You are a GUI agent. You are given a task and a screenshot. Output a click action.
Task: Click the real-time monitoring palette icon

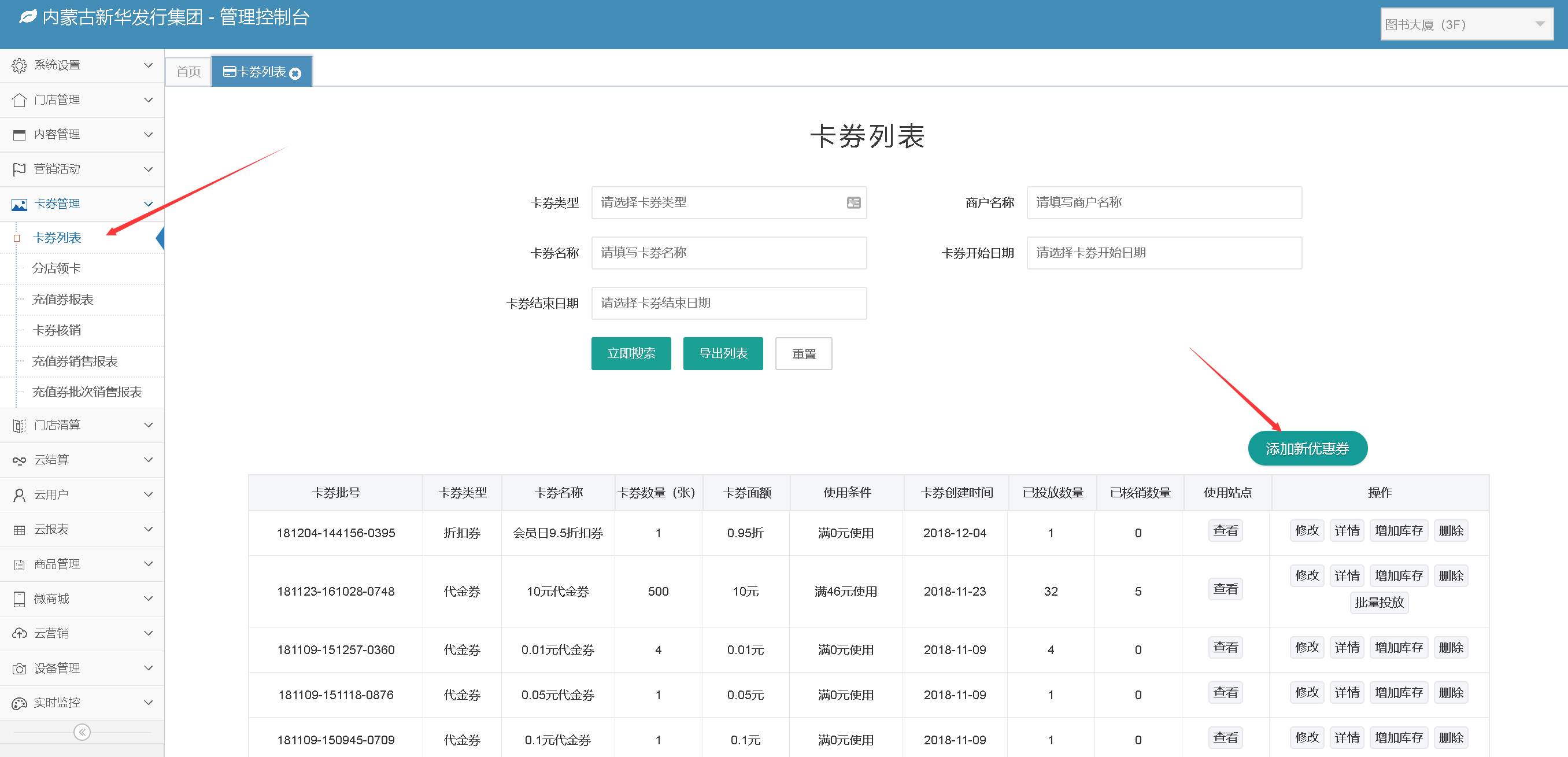click(20, 703)
